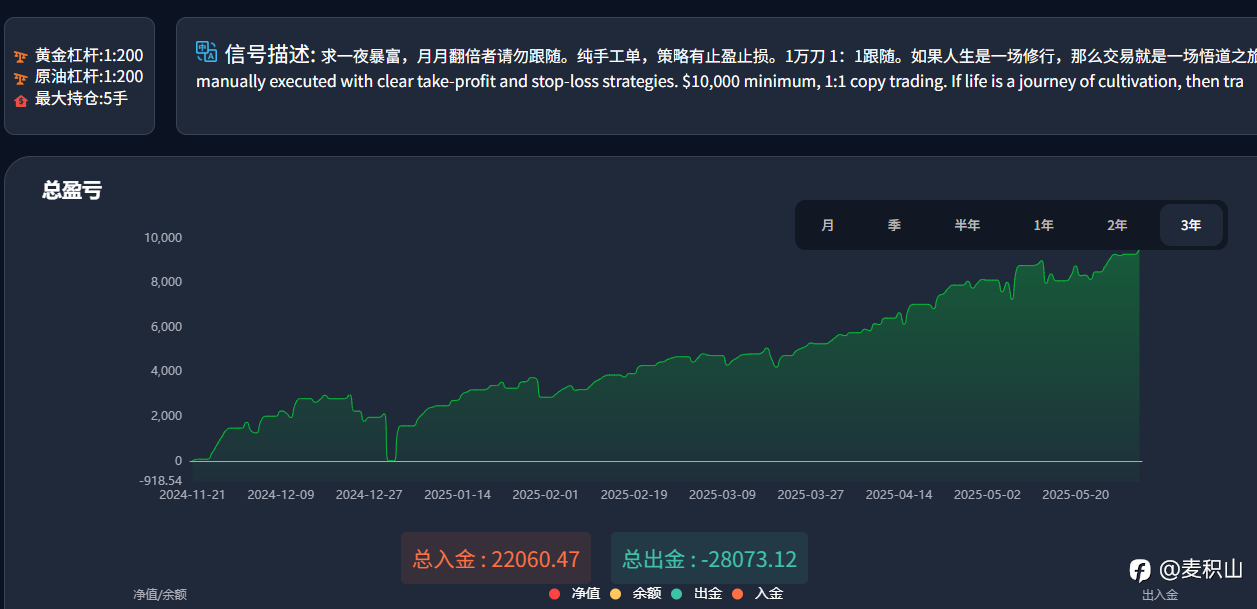The image size is (1257, 609).
Task: Click the 黄金杠杆:1:200 text
Action: point(89,56)
